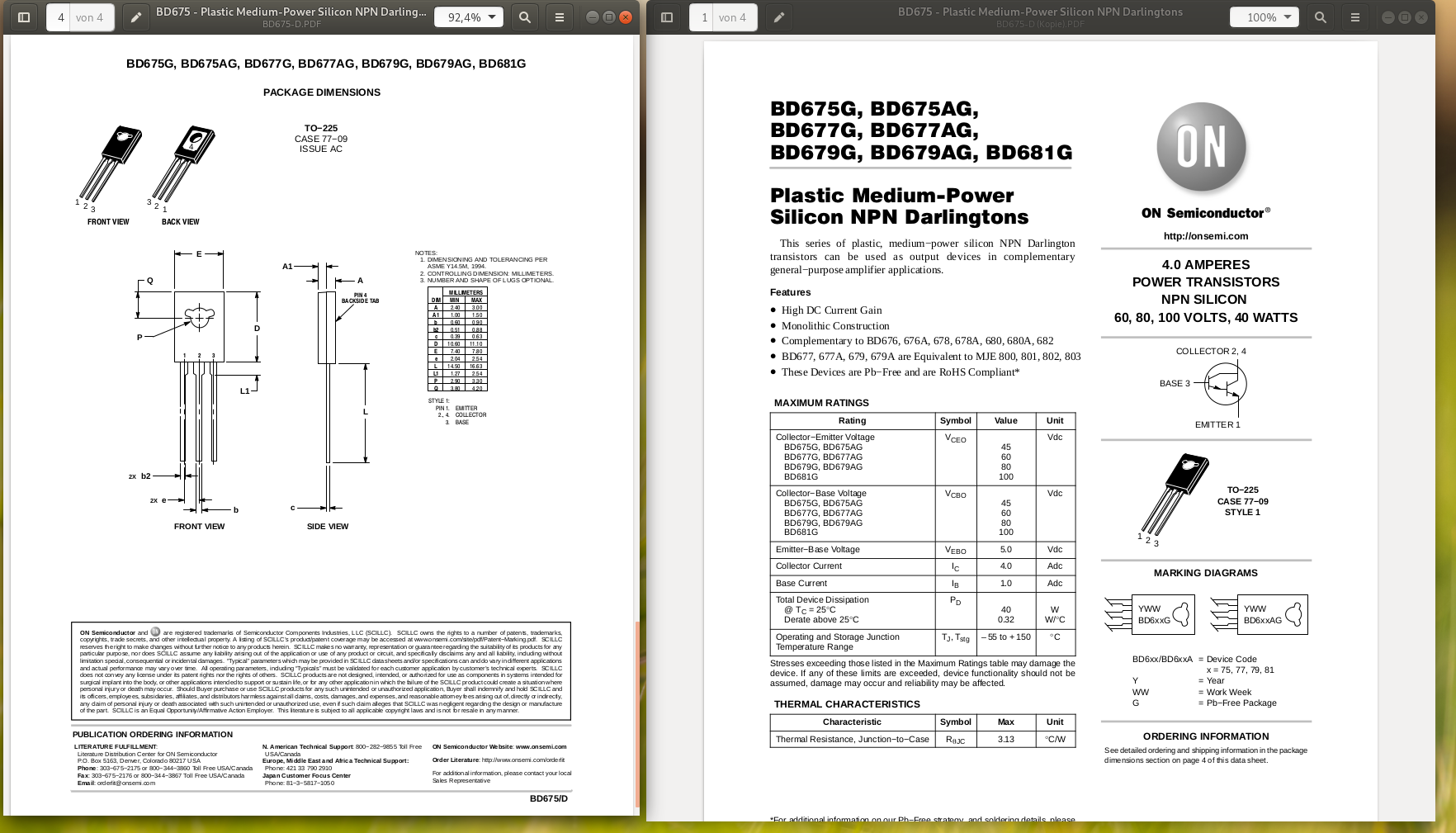Maximize the left BD675-D.PDF window

[609, 17]
